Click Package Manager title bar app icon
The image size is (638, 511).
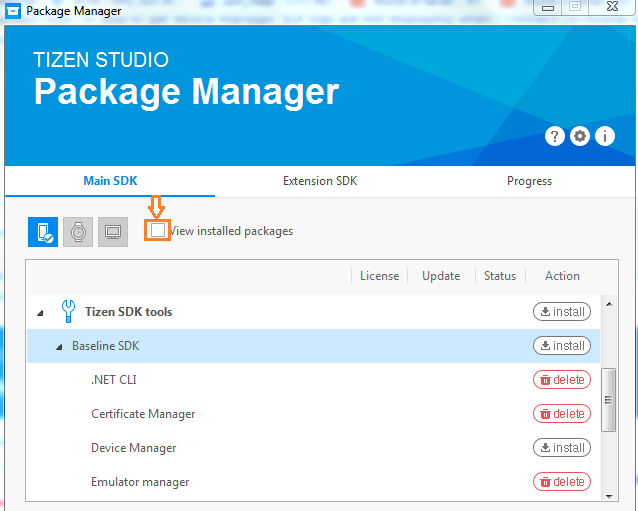pyautogui.click(x=12, y=11)
